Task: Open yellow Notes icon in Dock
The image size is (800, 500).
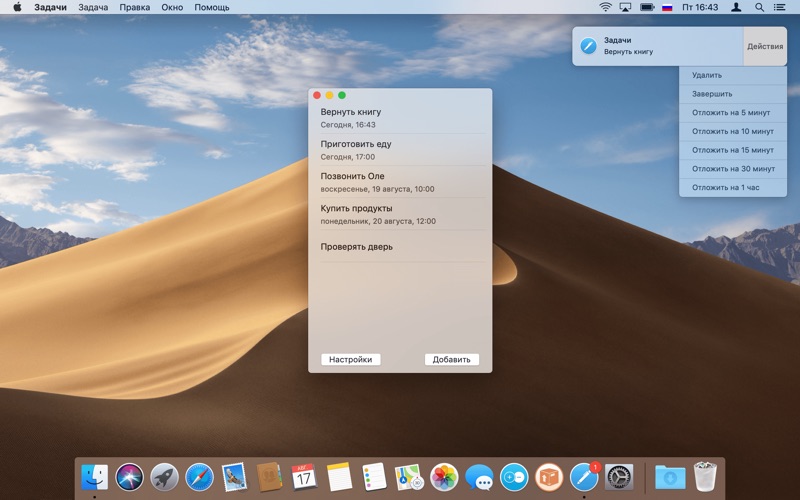Action: point(339,478)
